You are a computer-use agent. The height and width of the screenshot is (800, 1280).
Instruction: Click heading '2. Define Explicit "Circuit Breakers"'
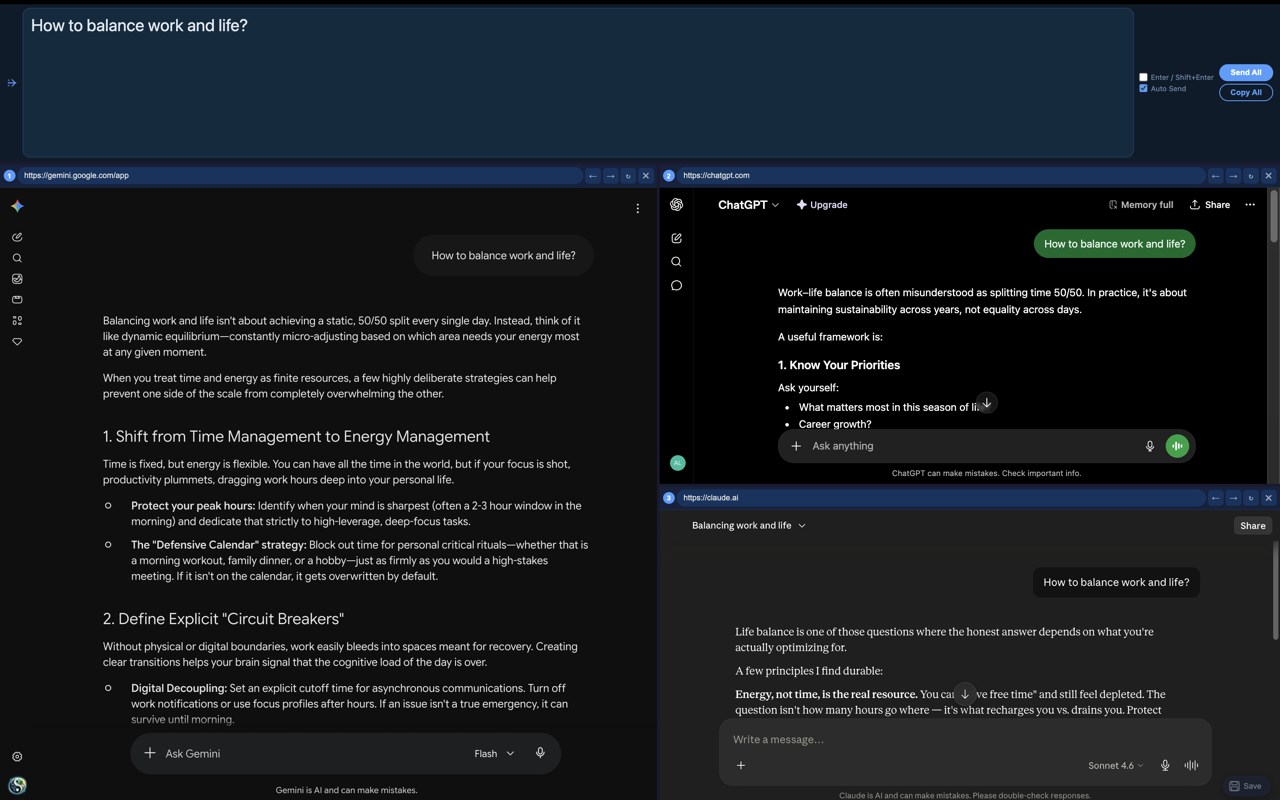point(223,619)
